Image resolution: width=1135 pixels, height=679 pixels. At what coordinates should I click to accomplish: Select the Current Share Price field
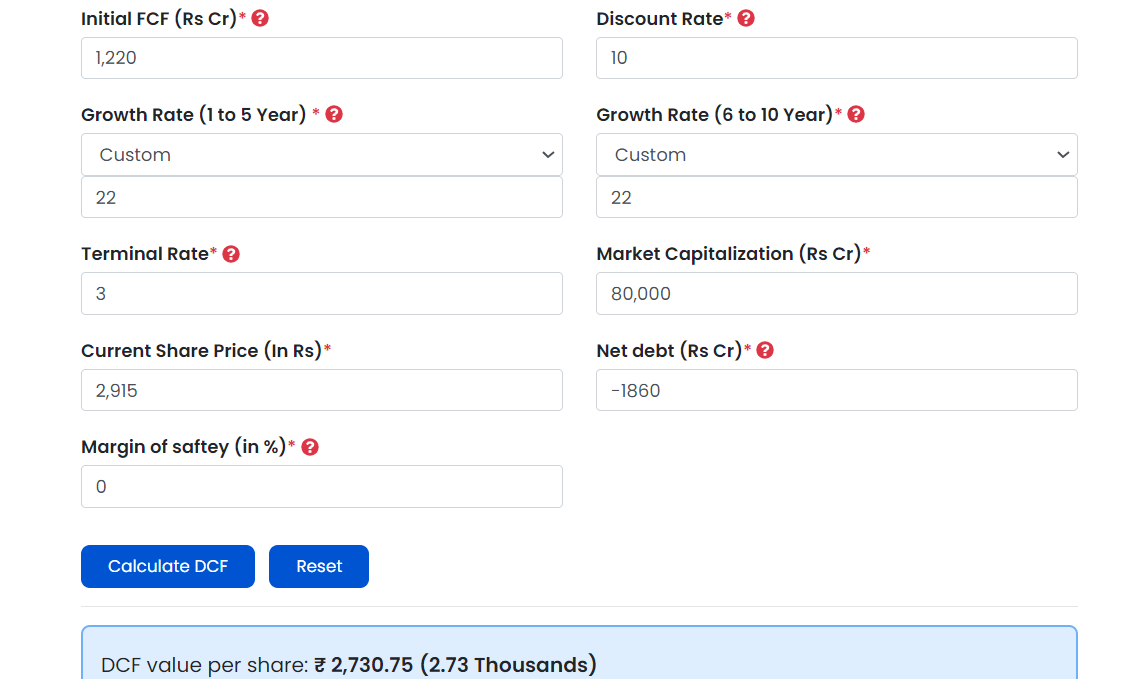[x=321, y=390]
